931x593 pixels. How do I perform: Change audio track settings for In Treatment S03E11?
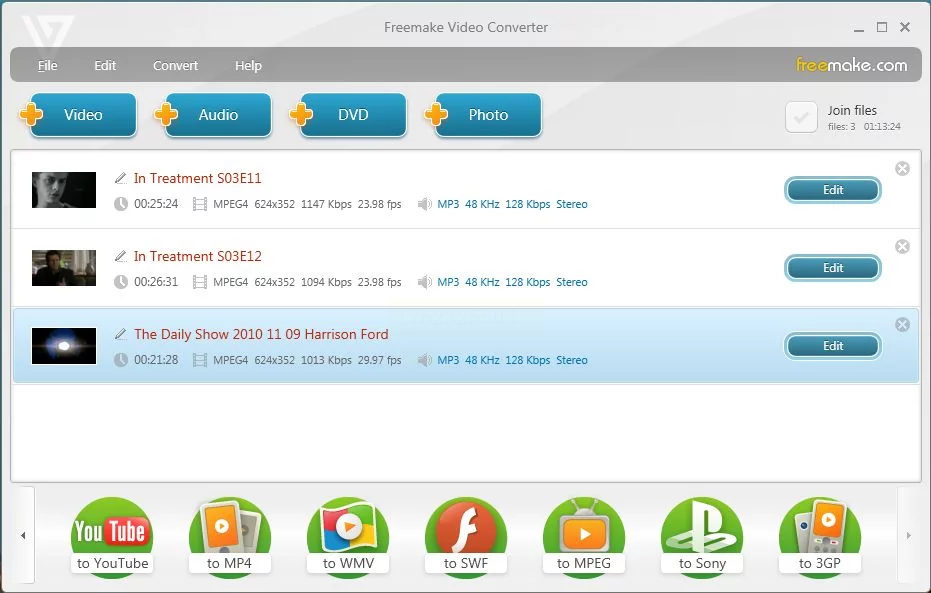512,204
